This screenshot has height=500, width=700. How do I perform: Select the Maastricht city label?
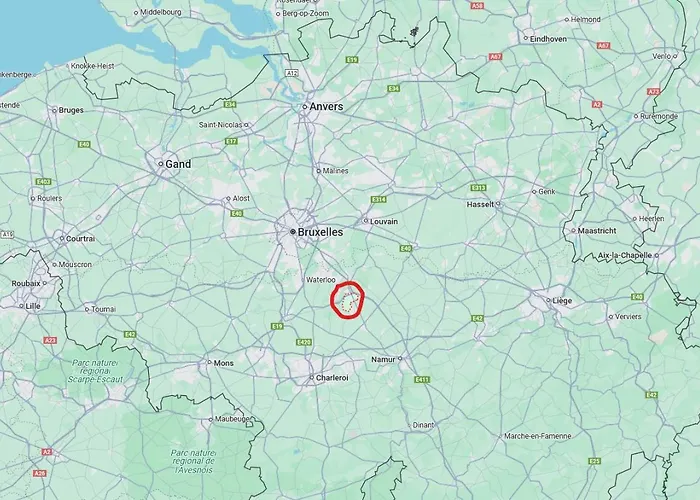point(597,231)
